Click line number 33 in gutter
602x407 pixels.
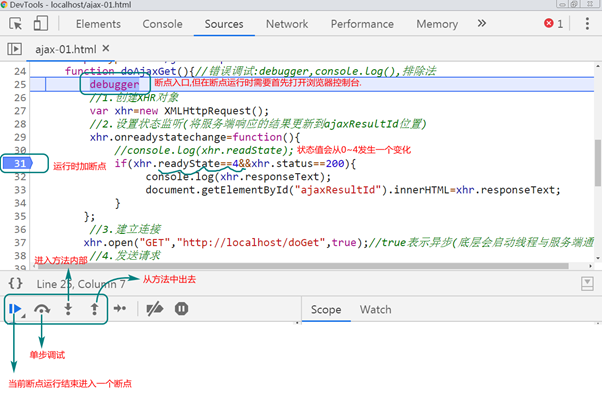pos(20,190)
